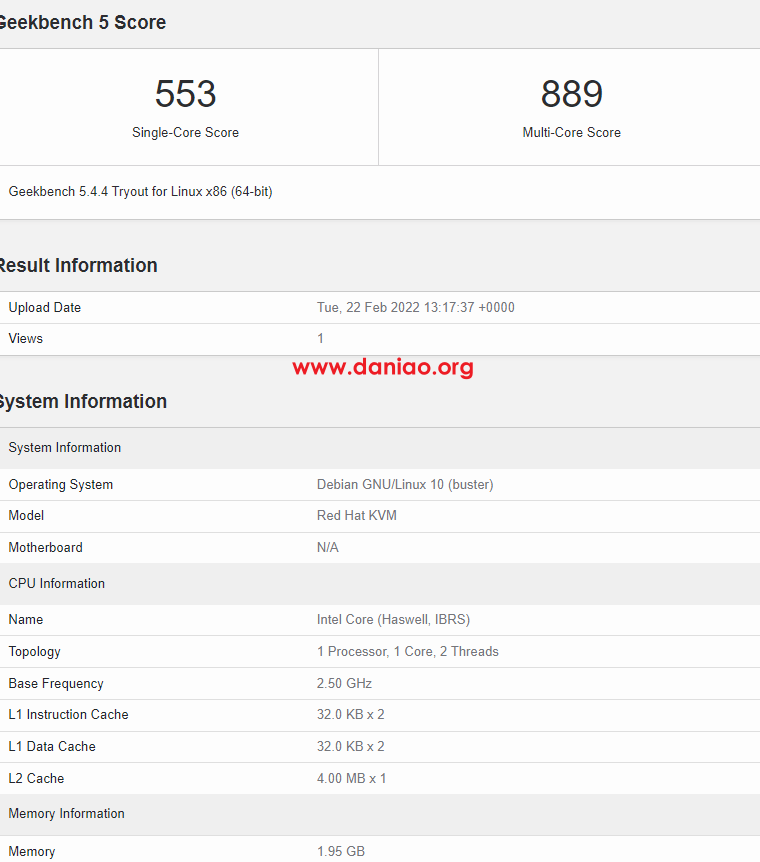Select the Red Hat KVM value

click(x=356, y=516)
